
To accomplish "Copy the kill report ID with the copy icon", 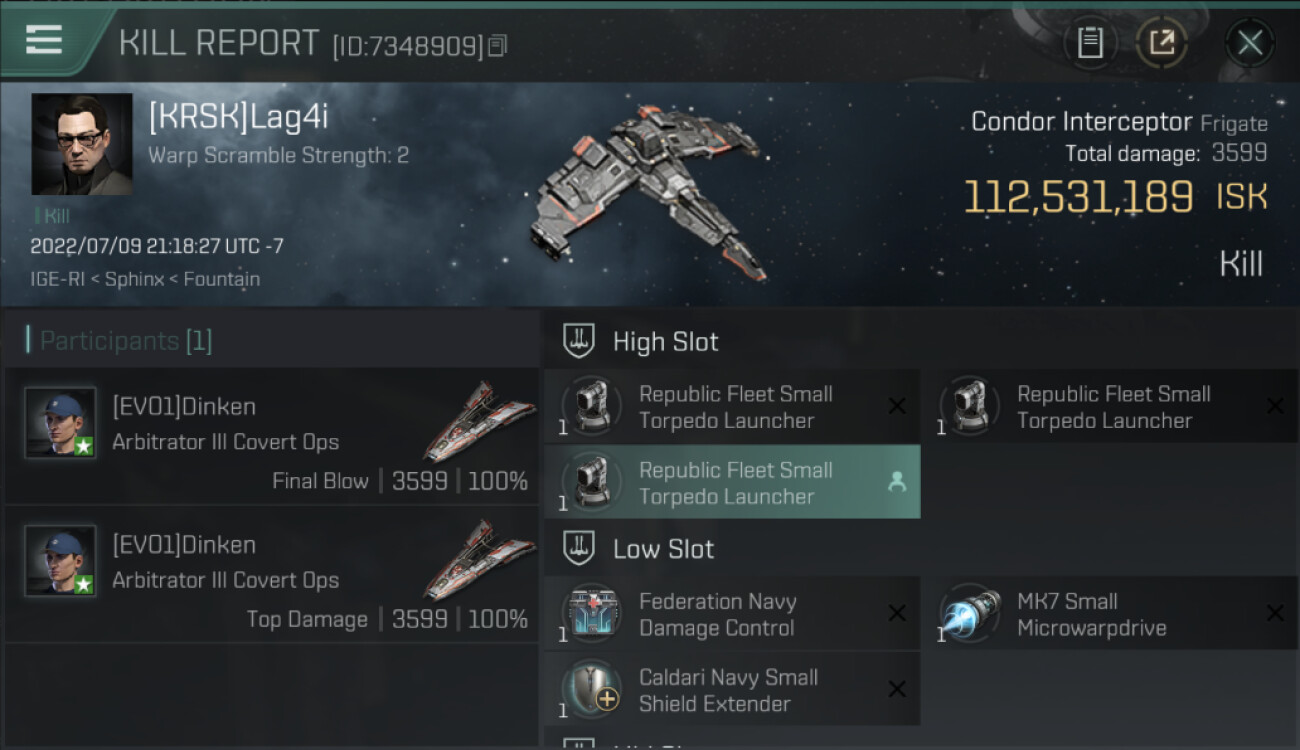I will (x=497, y=45).
